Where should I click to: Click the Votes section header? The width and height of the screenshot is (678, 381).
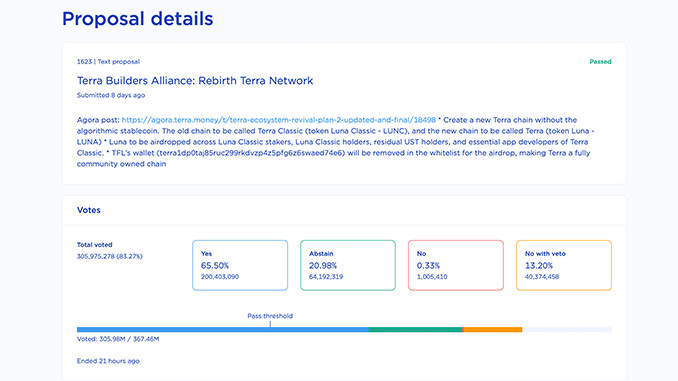(x=89, y=210)
